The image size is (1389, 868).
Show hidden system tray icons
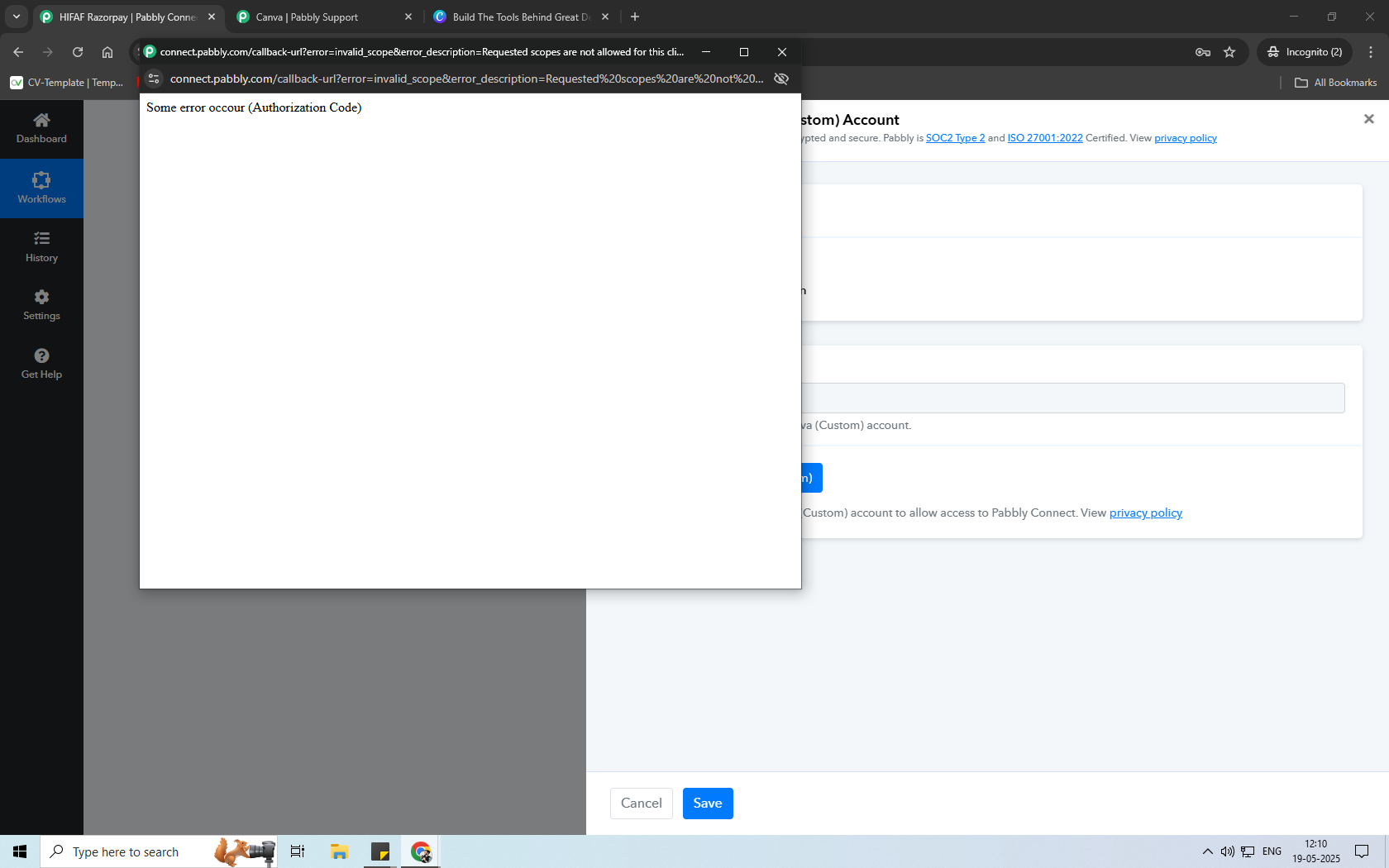click(1208, 851)
